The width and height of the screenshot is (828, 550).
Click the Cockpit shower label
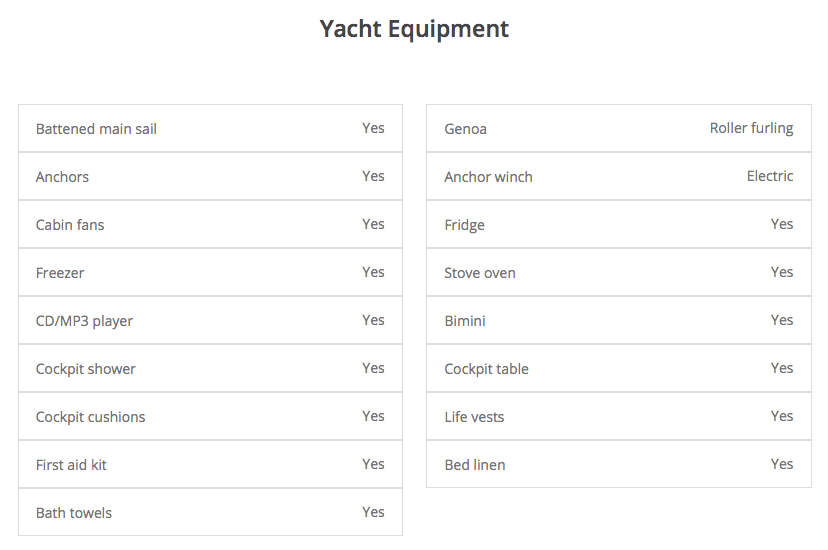point(85,369)
